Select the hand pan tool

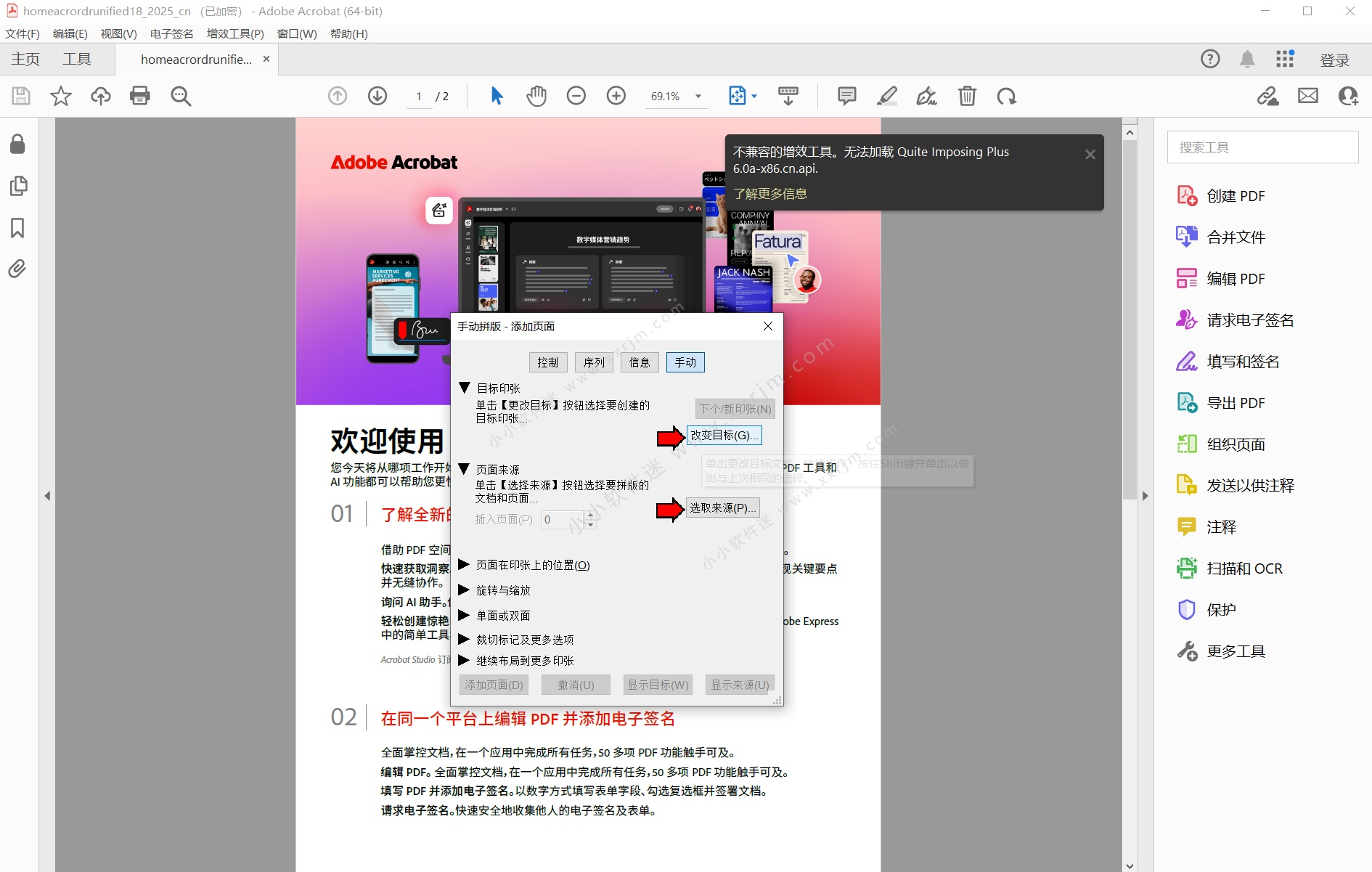536,96
